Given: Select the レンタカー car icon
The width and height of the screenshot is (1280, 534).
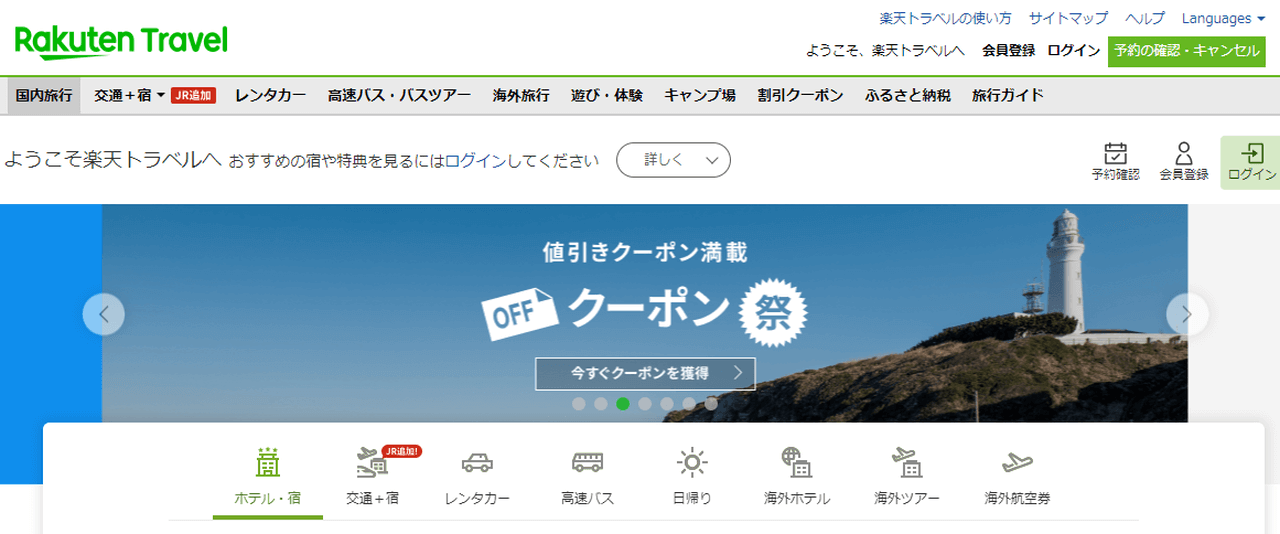Looking at the screenshot, I should click(x=477, y=462).
